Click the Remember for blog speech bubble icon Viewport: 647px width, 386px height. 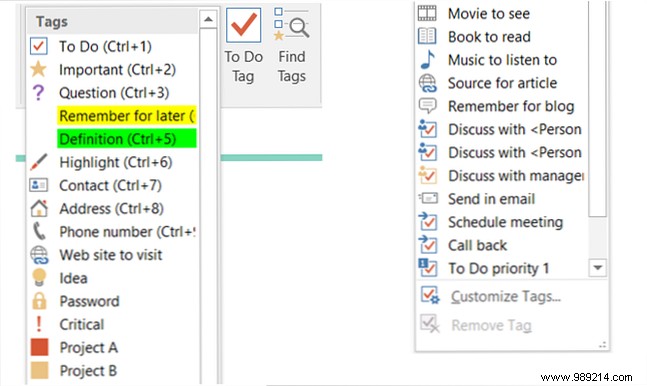point(427,106)
